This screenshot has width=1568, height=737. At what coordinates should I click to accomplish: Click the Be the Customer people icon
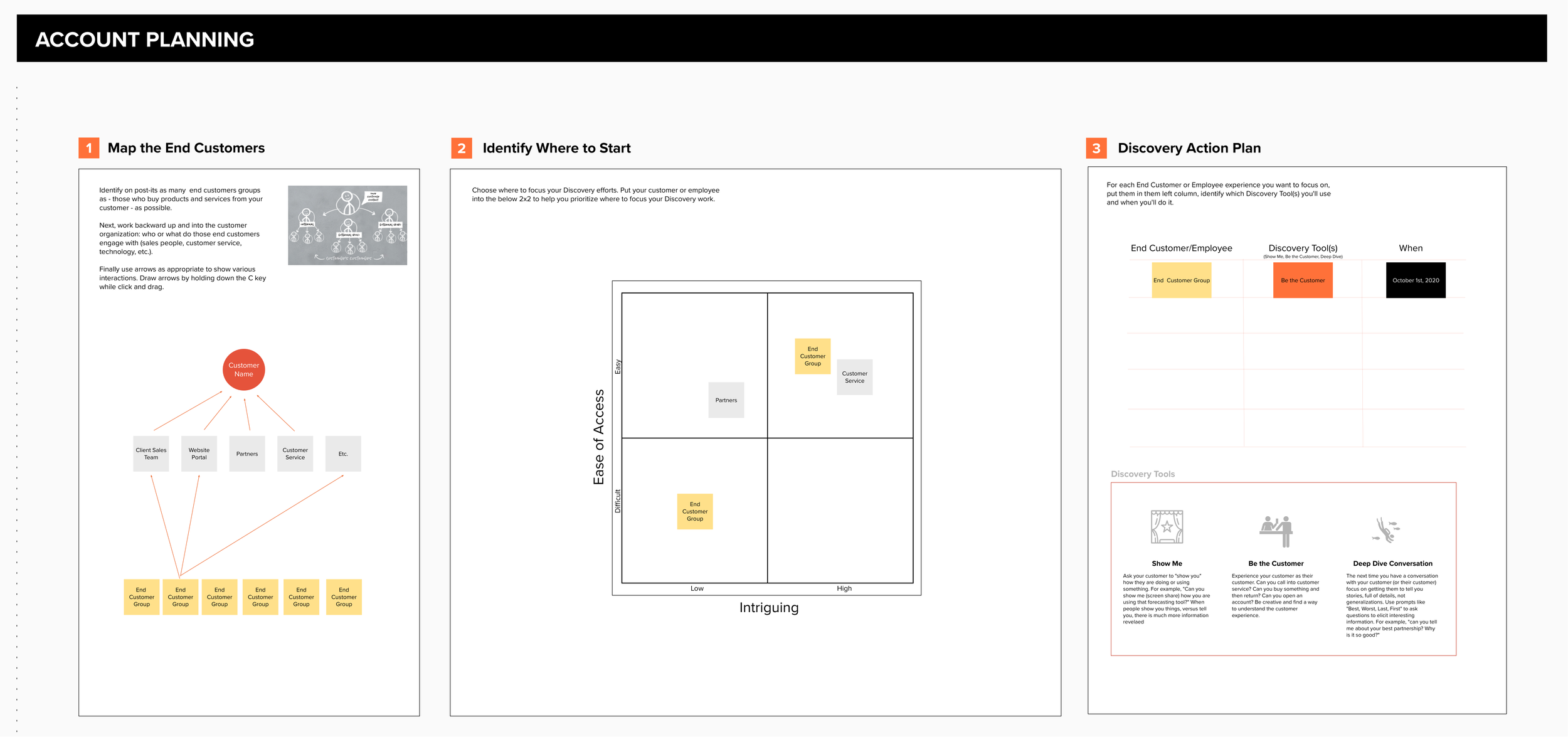click(x=1276, y=531)
